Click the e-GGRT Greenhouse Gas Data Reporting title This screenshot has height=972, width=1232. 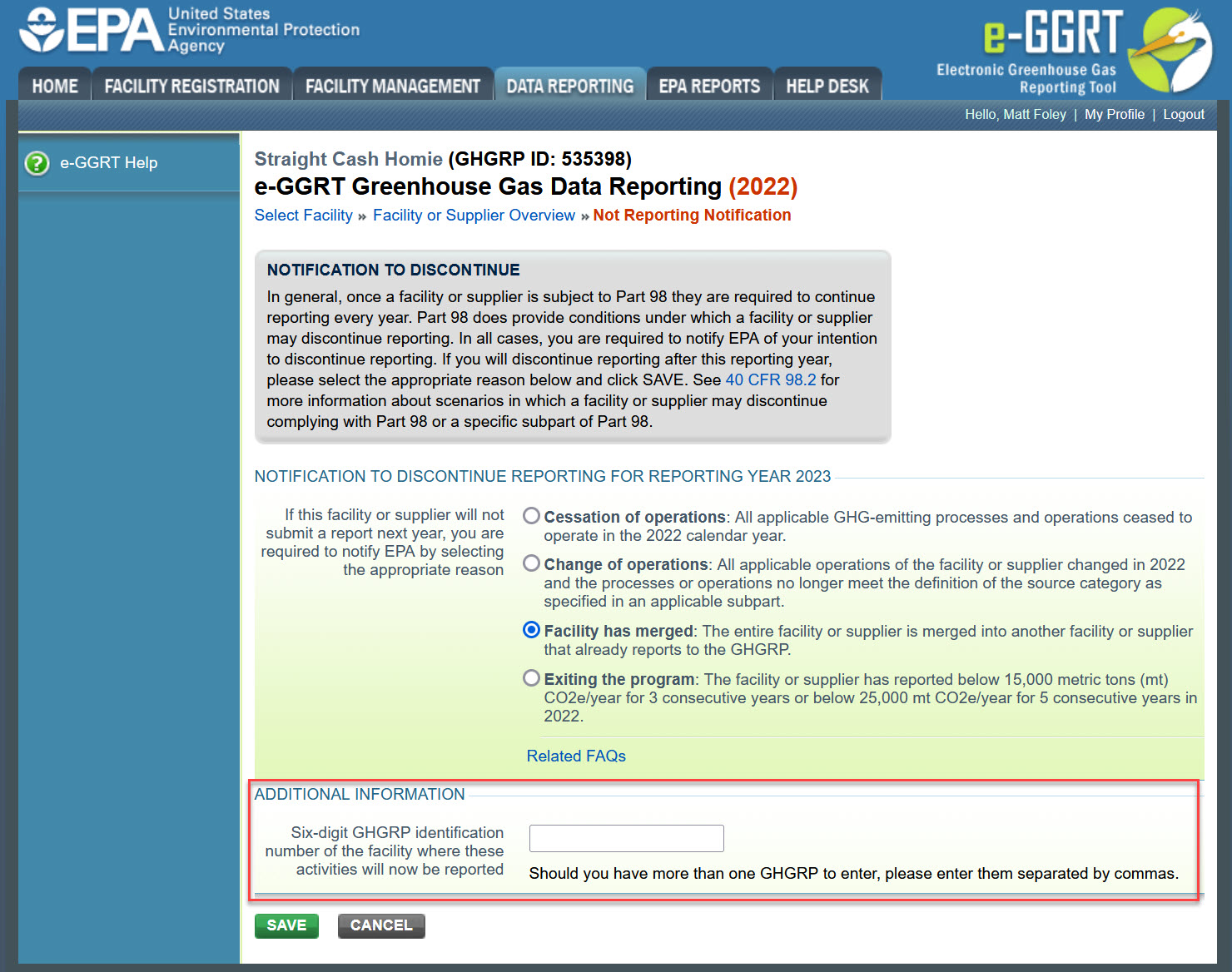(489, 186)
